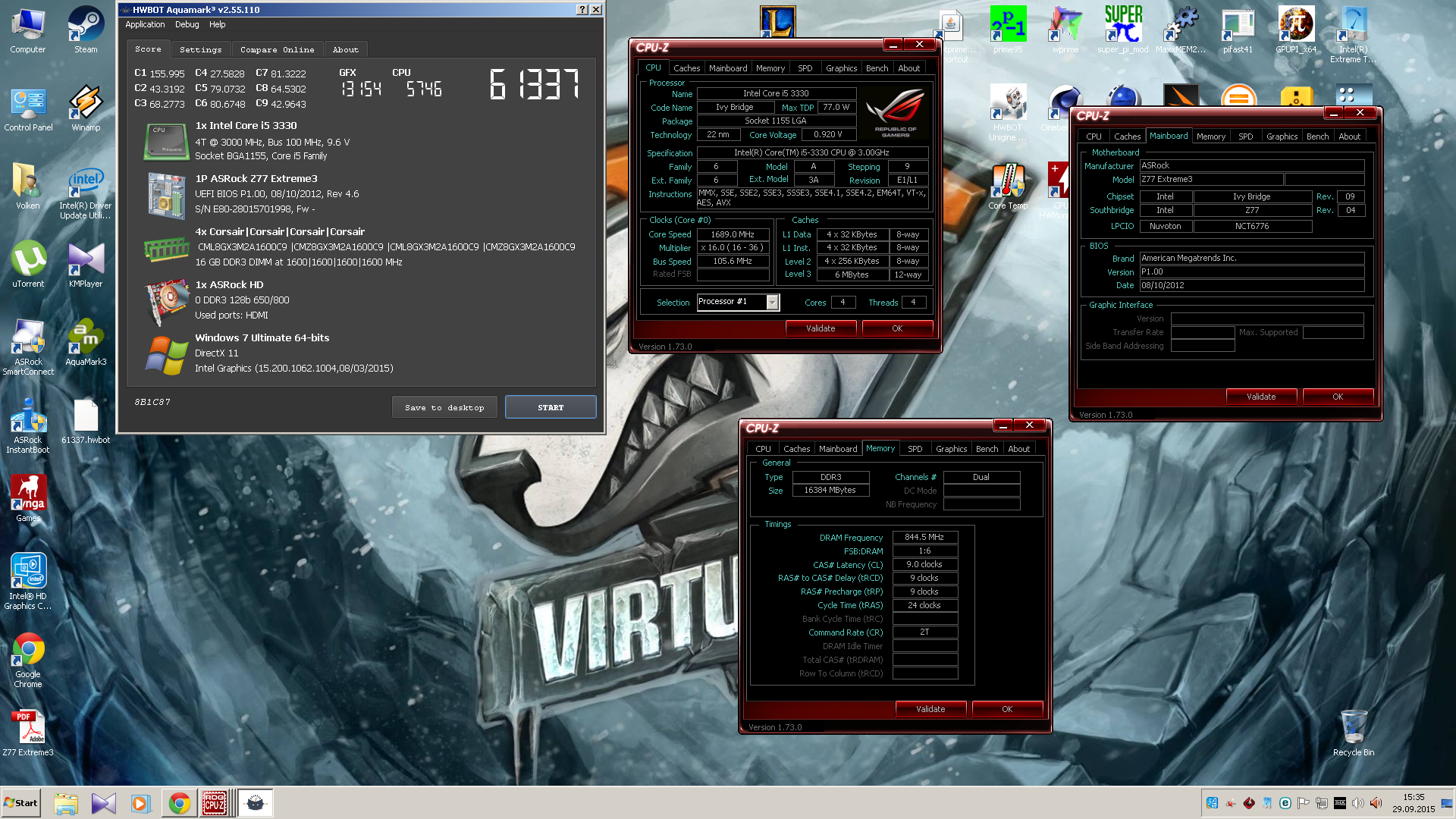This screenshot has height=819, width=1456.
Task: Click Validate in the CPU tab CPU-Z window
Action: tap(821, 328)
